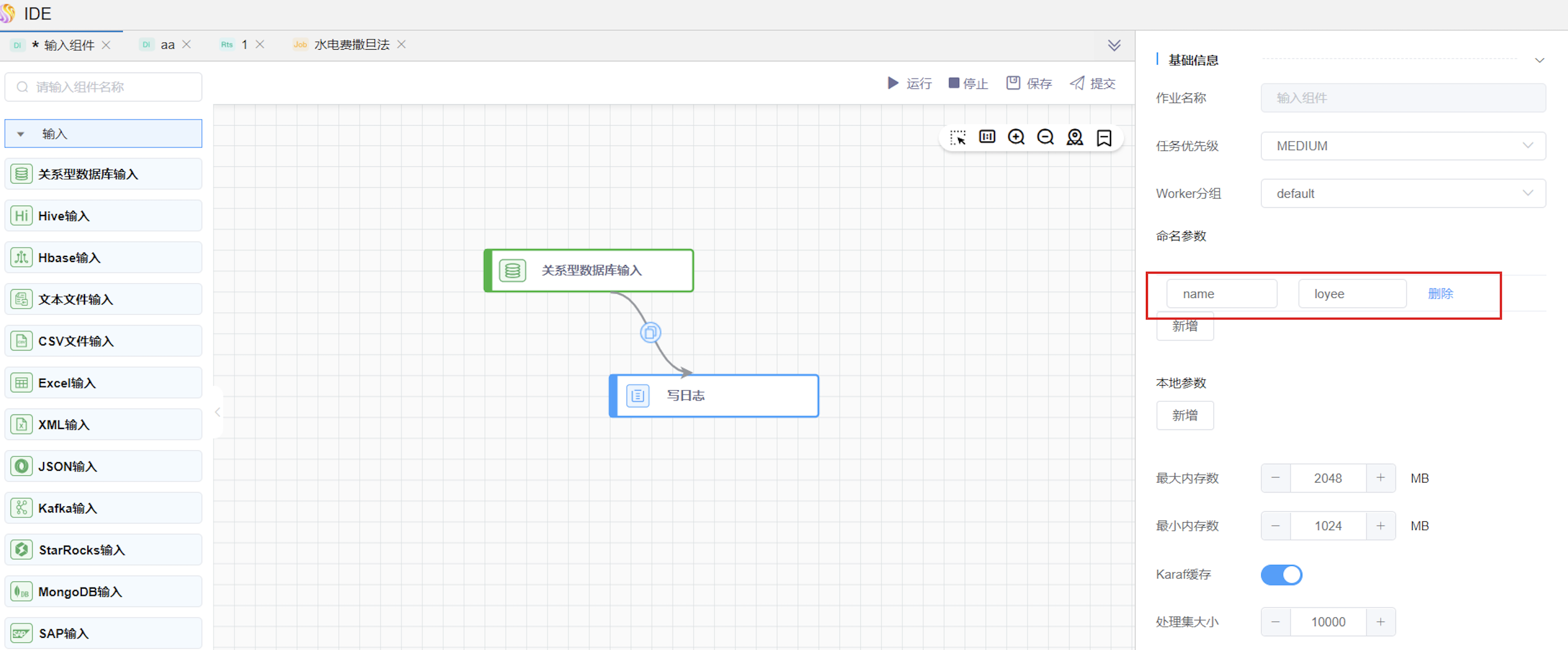Screen dimensions: 1568x650
Task: Collapse the 输入 component category
Action: point(20,134)
